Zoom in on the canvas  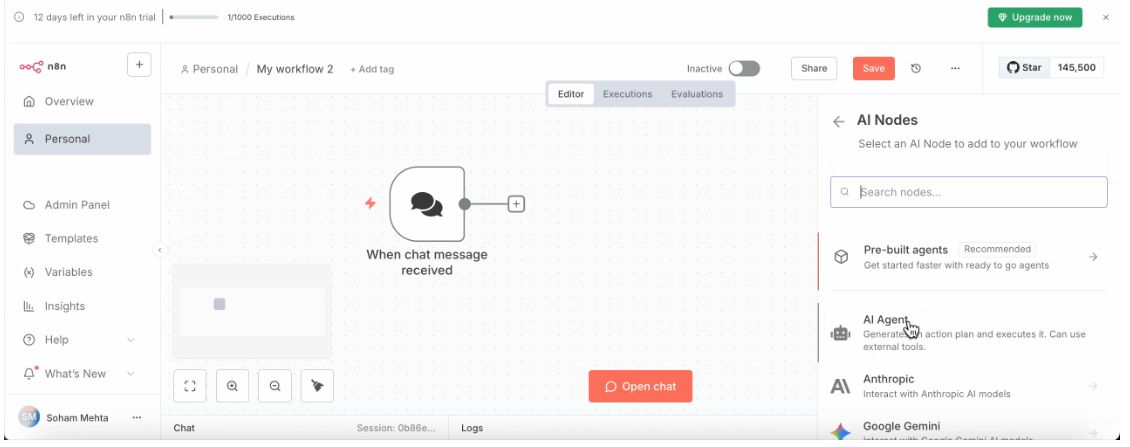click(x=232, y=386)
